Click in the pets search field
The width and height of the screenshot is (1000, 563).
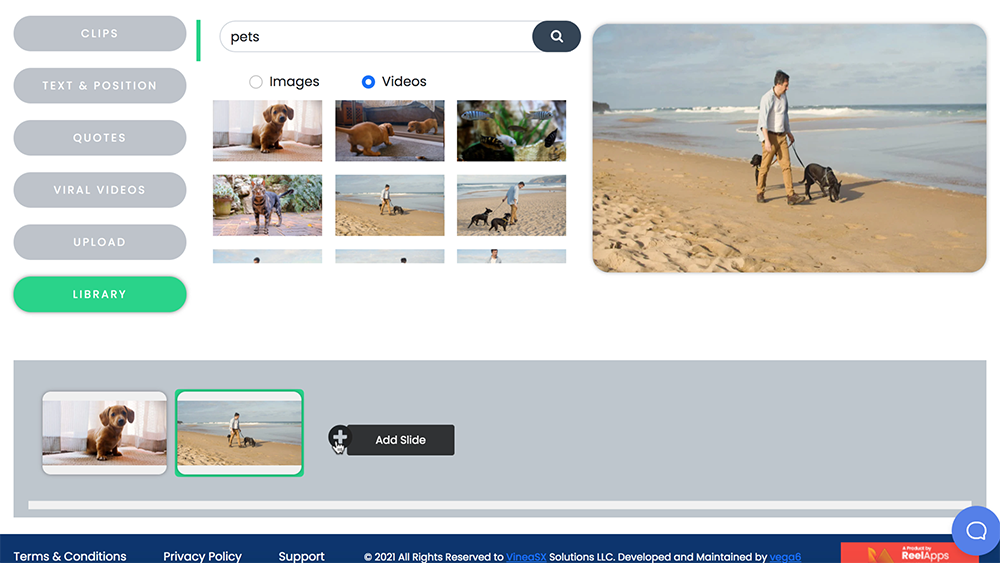point(375,37)
